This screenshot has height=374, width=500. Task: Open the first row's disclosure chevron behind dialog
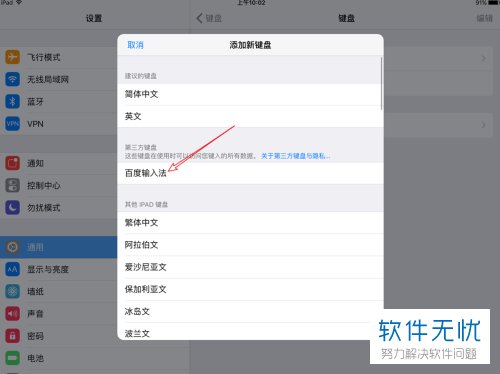484,58
